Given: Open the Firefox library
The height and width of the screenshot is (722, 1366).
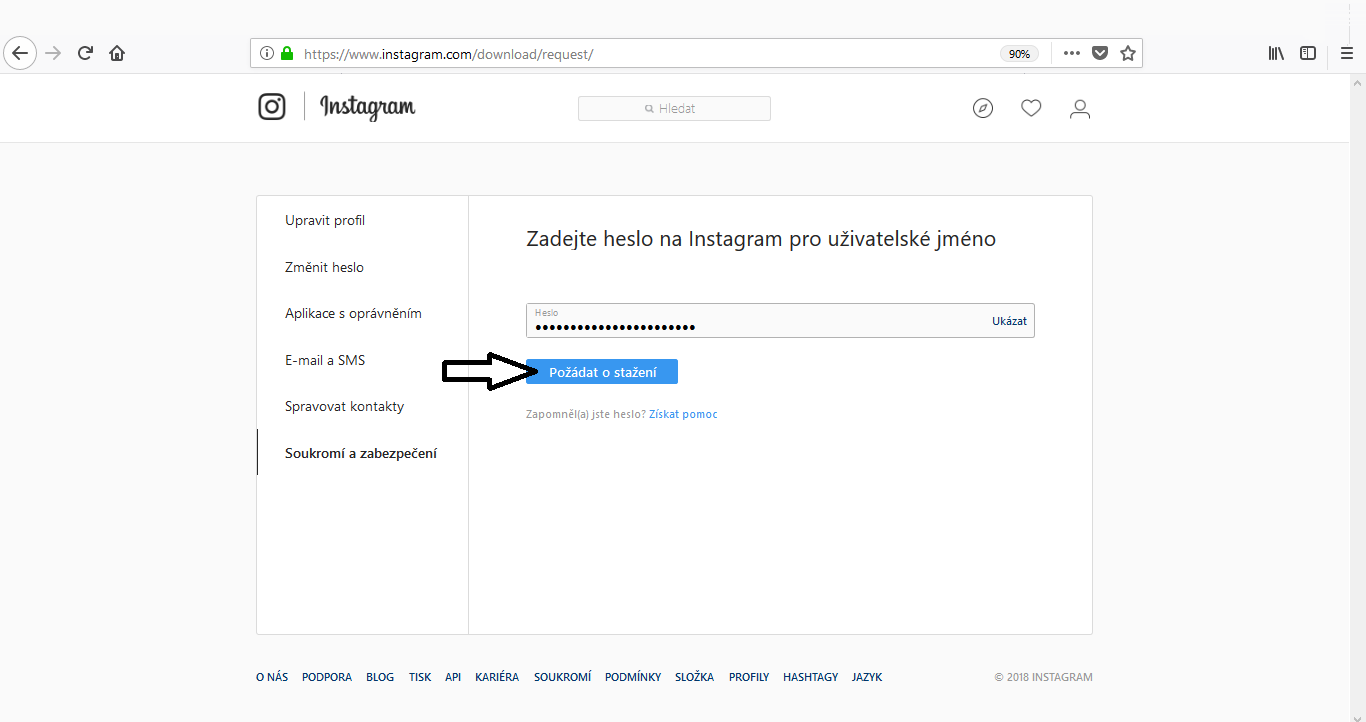Looking at the screenshot, I should tap(1276, 54).
